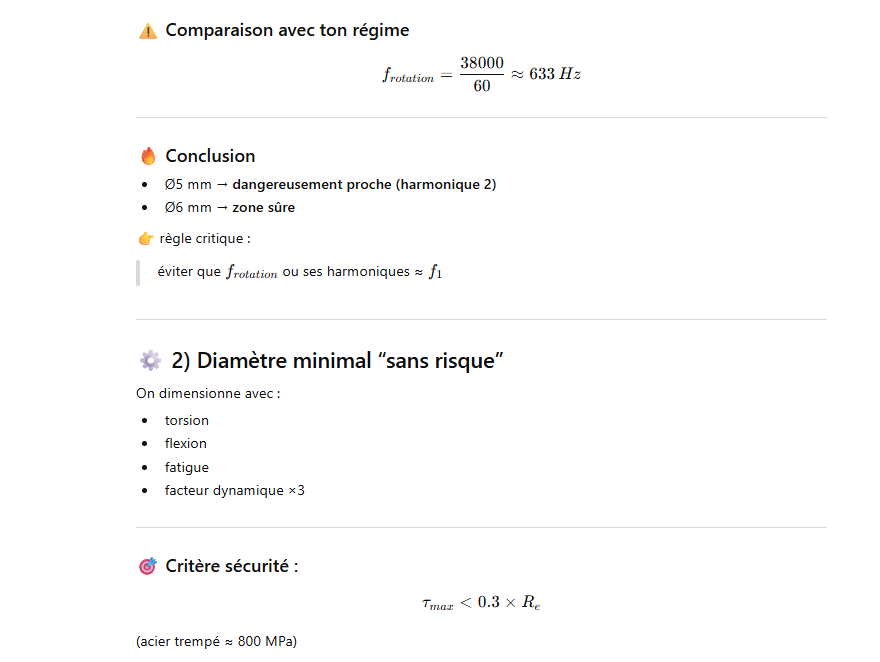Click the "(acier trempé ≈ 800 MPa)" note
880x662 pixels.
click(x=216, y=641)
